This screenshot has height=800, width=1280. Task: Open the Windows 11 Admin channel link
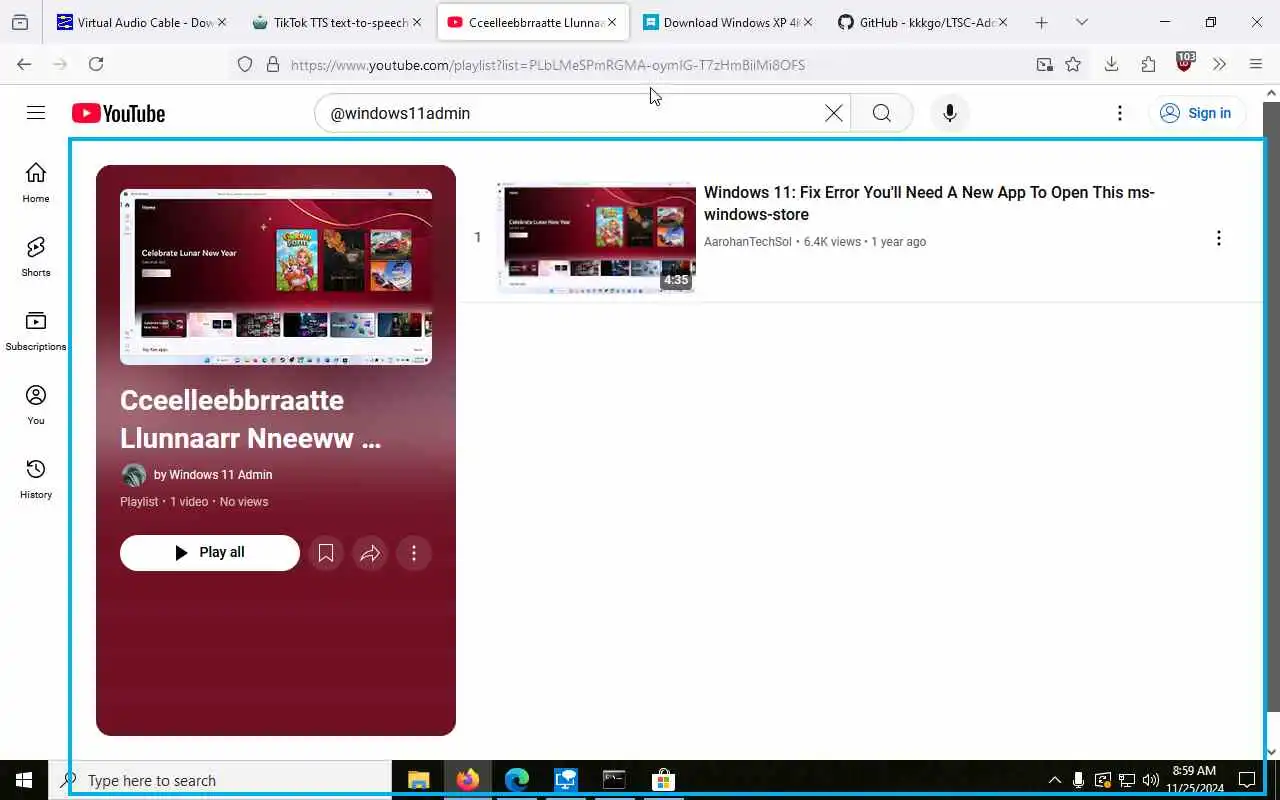pos(220,475)
